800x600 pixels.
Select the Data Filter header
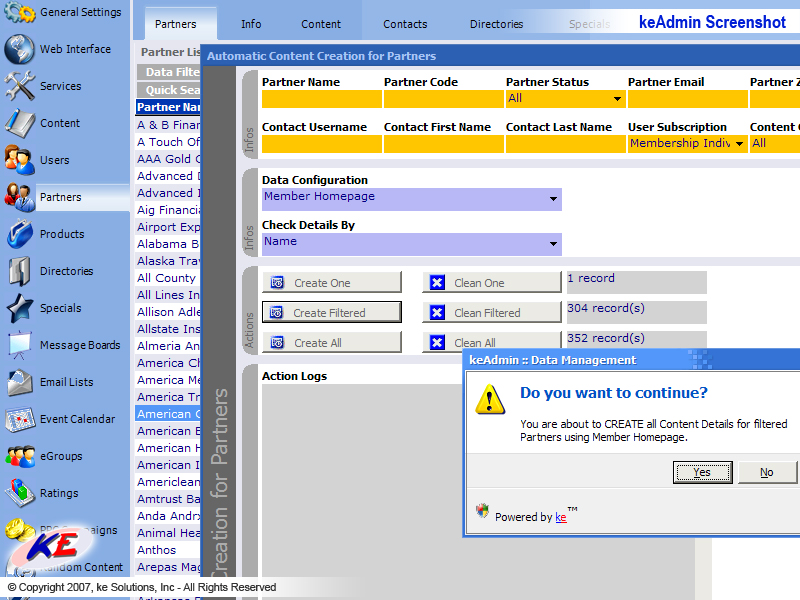[169, 72]
